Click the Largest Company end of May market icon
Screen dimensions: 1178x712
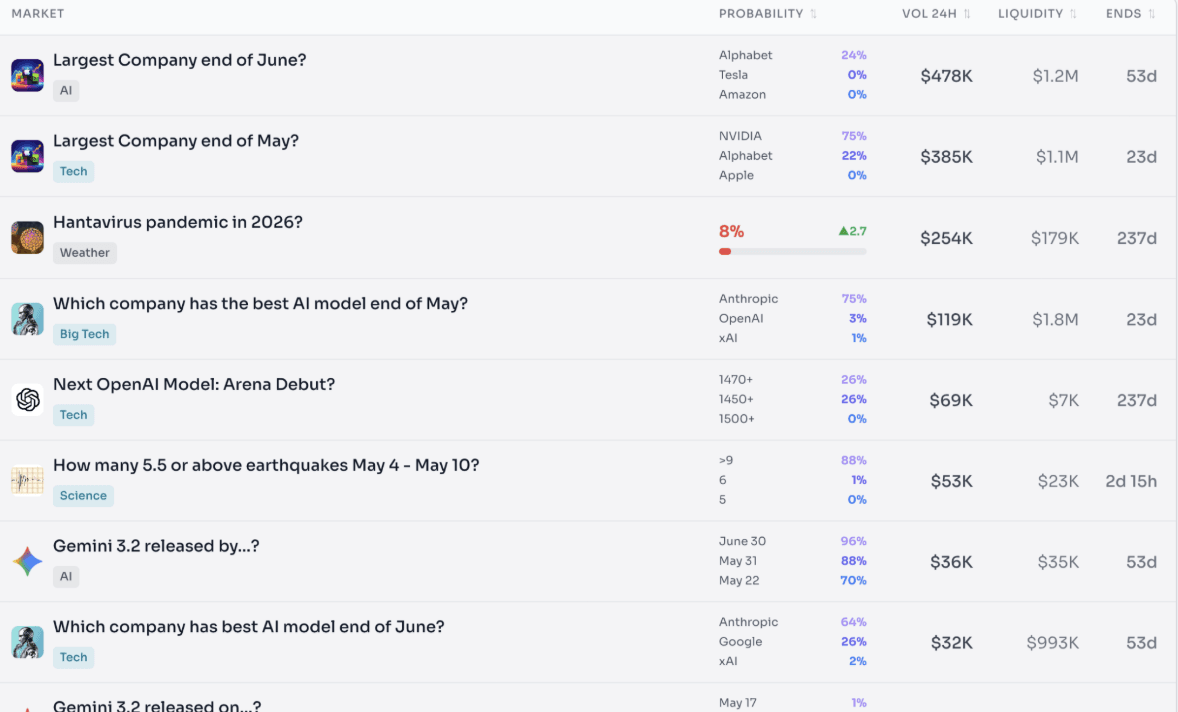tap(27, 156)
